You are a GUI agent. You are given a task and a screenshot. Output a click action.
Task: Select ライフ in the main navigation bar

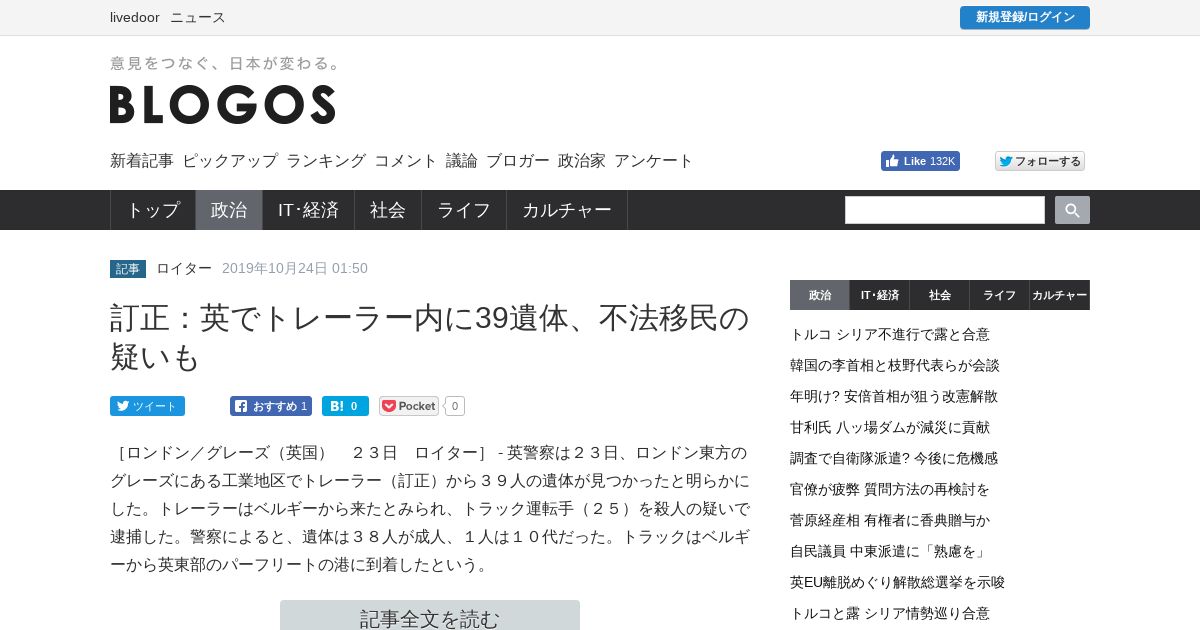pyautogui.click(x=464, y=210)
